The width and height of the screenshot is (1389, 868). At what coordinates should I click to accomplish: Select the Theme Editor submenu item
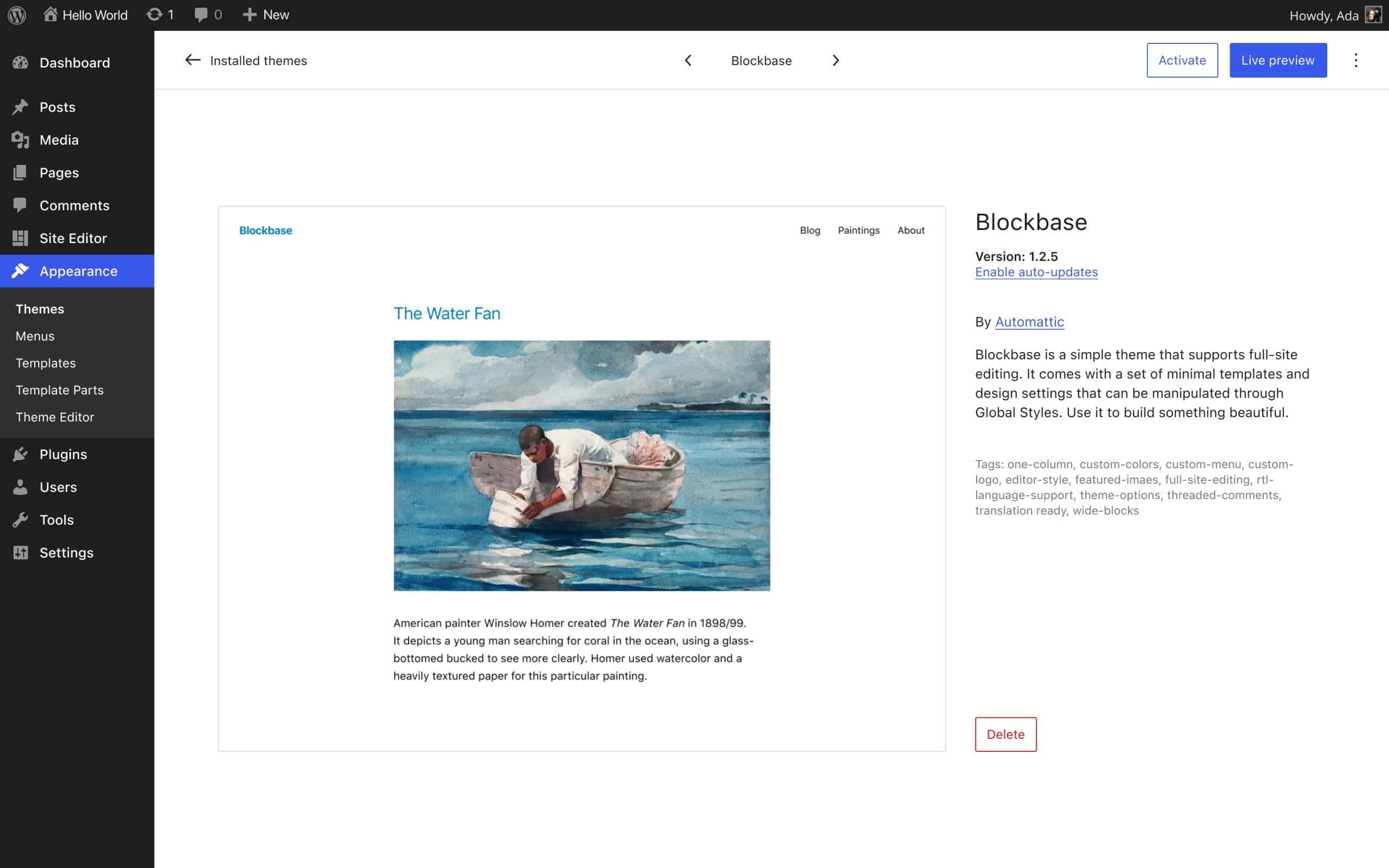54,417
